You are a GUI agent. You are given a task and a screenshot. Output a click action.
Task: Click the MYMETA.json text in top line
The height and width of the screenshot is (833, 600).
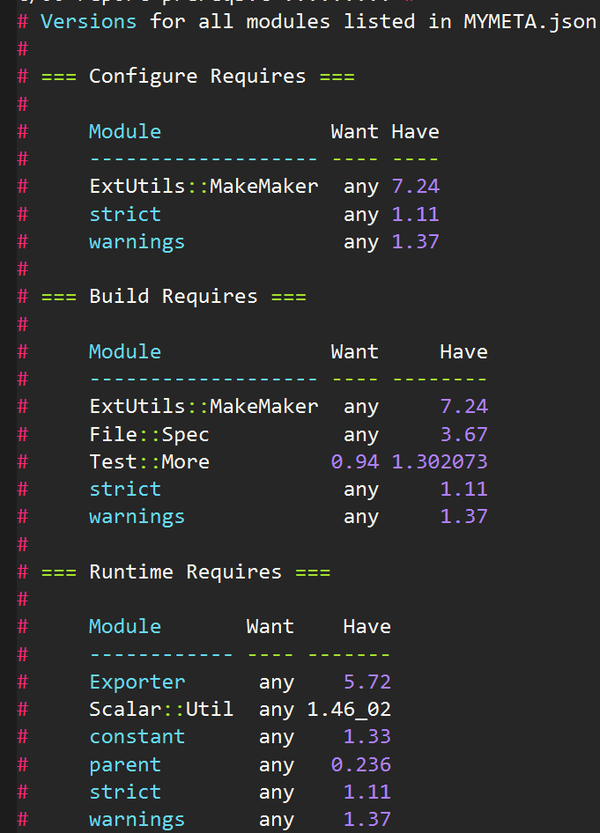coord(529,20)
